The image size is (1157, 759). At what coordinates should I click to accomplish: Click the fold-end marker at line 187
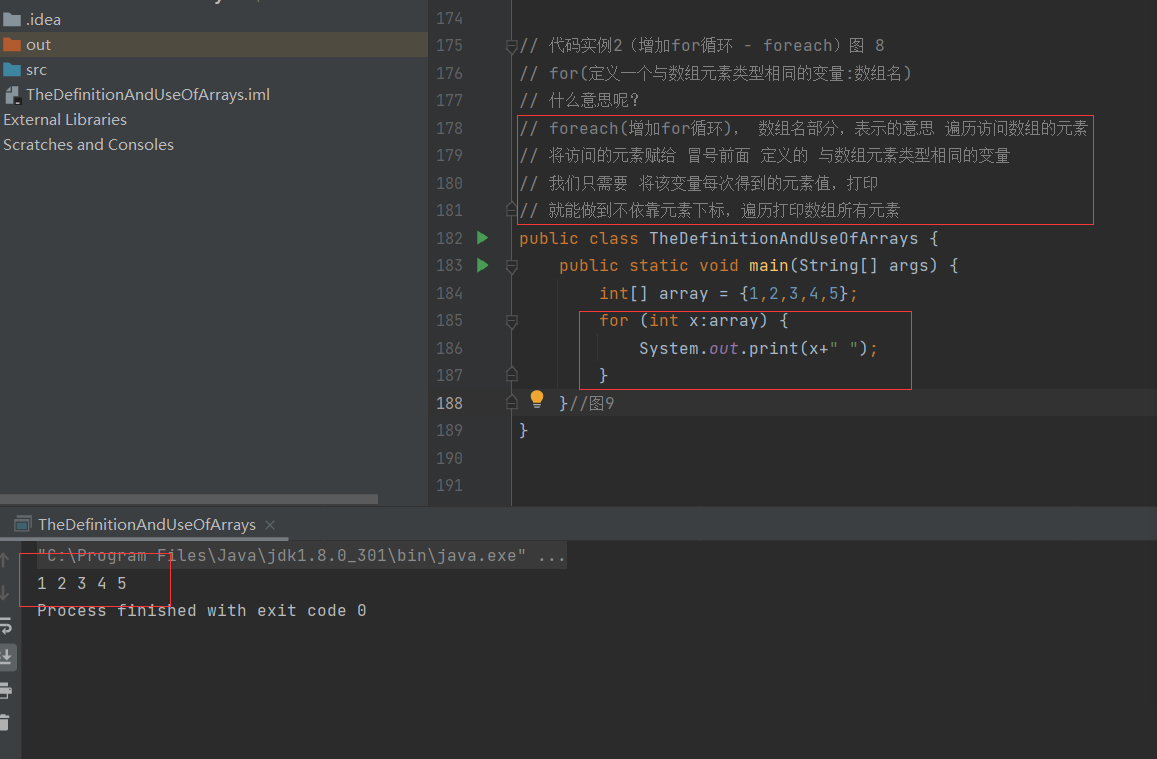[511, 375]
